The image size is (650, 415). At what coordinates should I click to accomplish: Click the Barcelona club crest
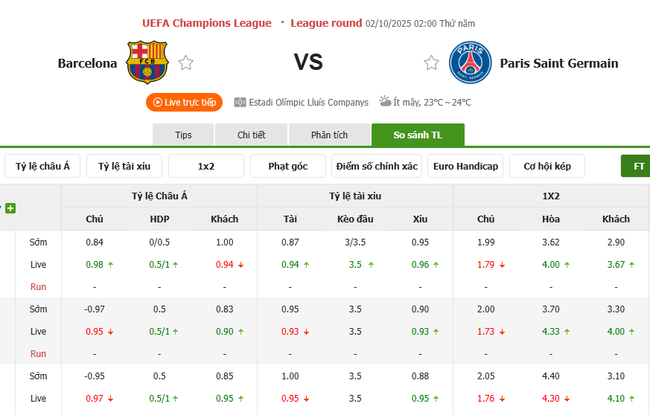(x=148, y=62)
